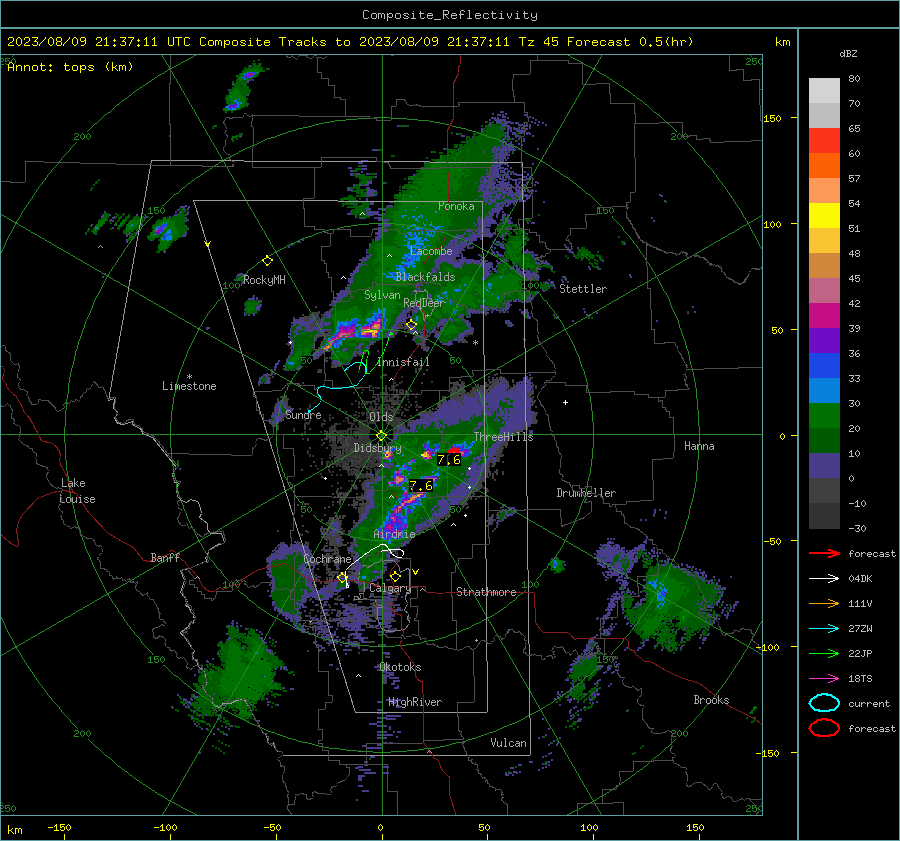Click the Stettler city label
Screen dimensions: 900x841
click(x=583, y=289)
